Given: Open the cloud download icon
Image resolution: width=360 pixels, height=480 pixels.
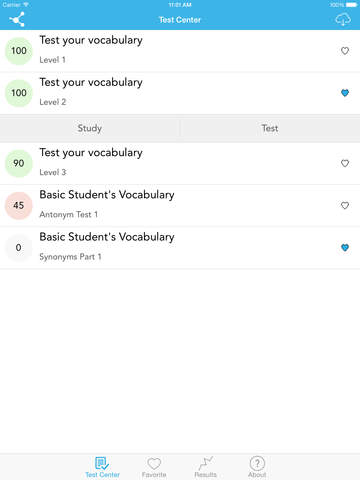Looking at the screenshot, I should 343,19.
